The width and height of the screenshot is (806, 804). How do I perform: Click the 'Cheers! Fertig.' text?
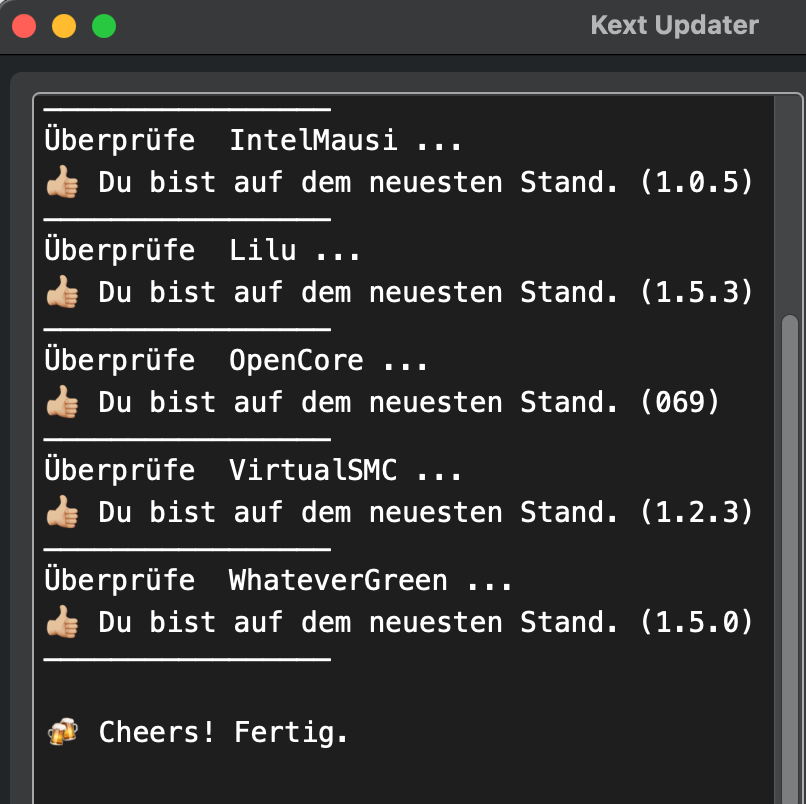click(x=223, y=733)
